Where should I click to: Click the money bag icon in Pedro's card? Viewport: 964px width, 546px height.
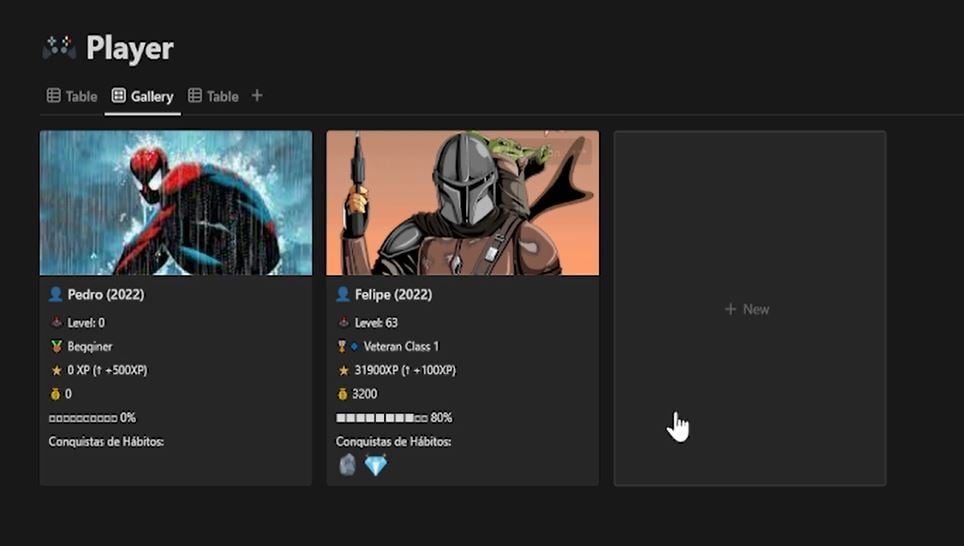[55, 394]
